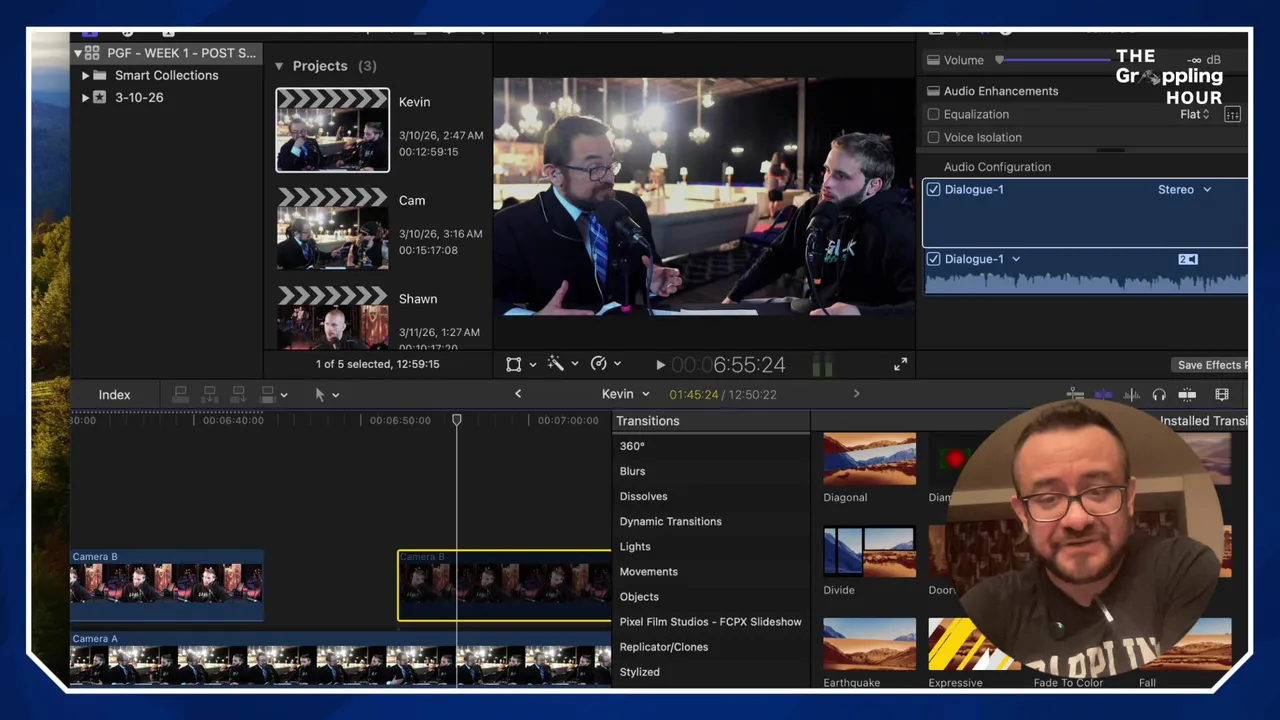1280x720 pixels.
Task: Select the Dynamic Transitions category
Action: point(670,521)
